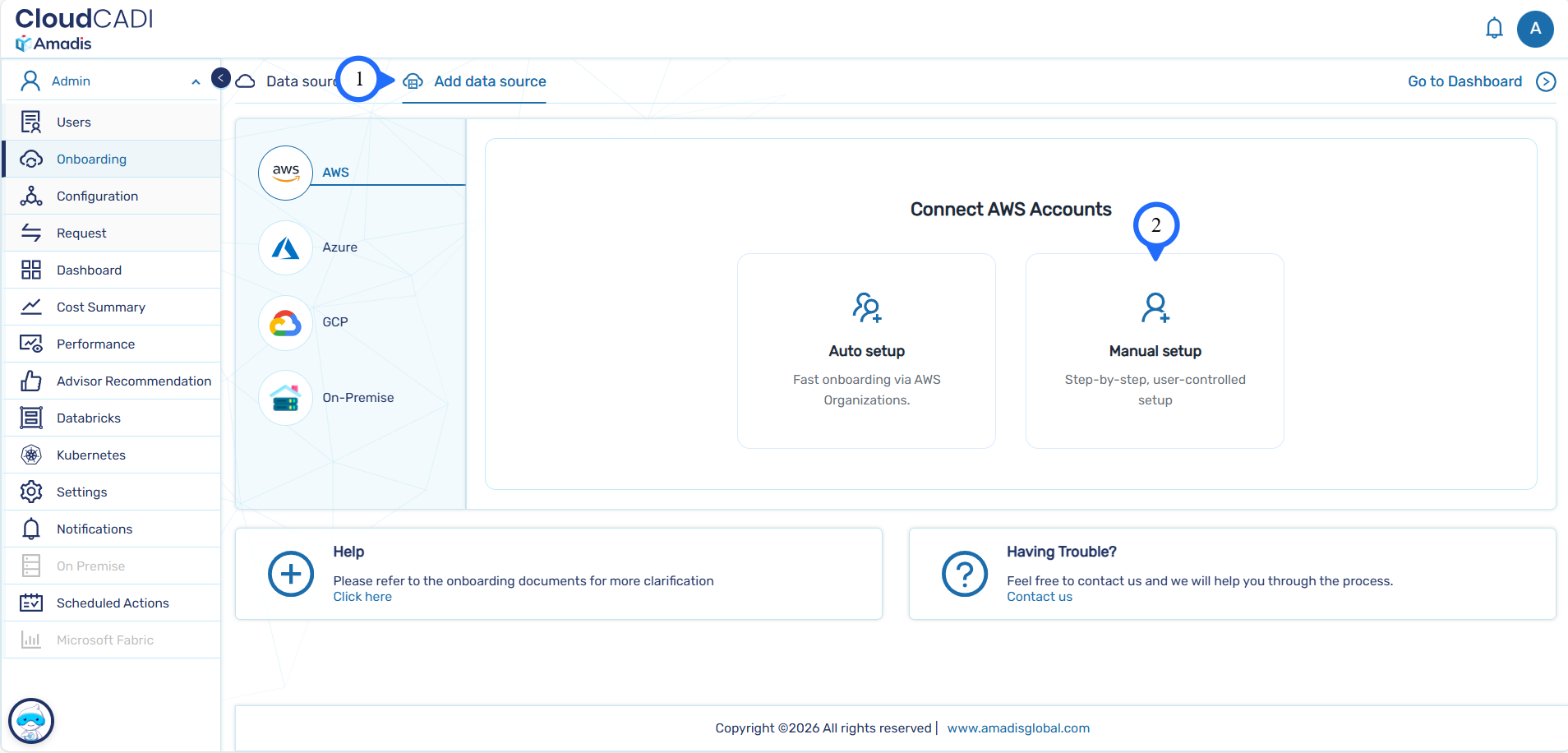
Task: Pick the On-Premise data source icon
Action: pyautogui.click(x=285, y=398)
